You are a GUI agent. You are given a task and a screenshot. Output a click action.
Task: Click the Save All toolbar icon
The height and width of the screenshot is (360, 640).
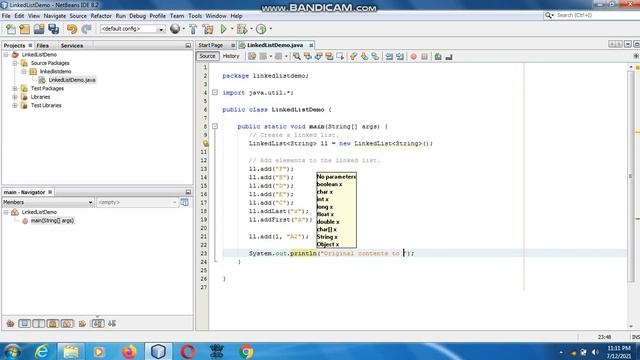[53, 29]
